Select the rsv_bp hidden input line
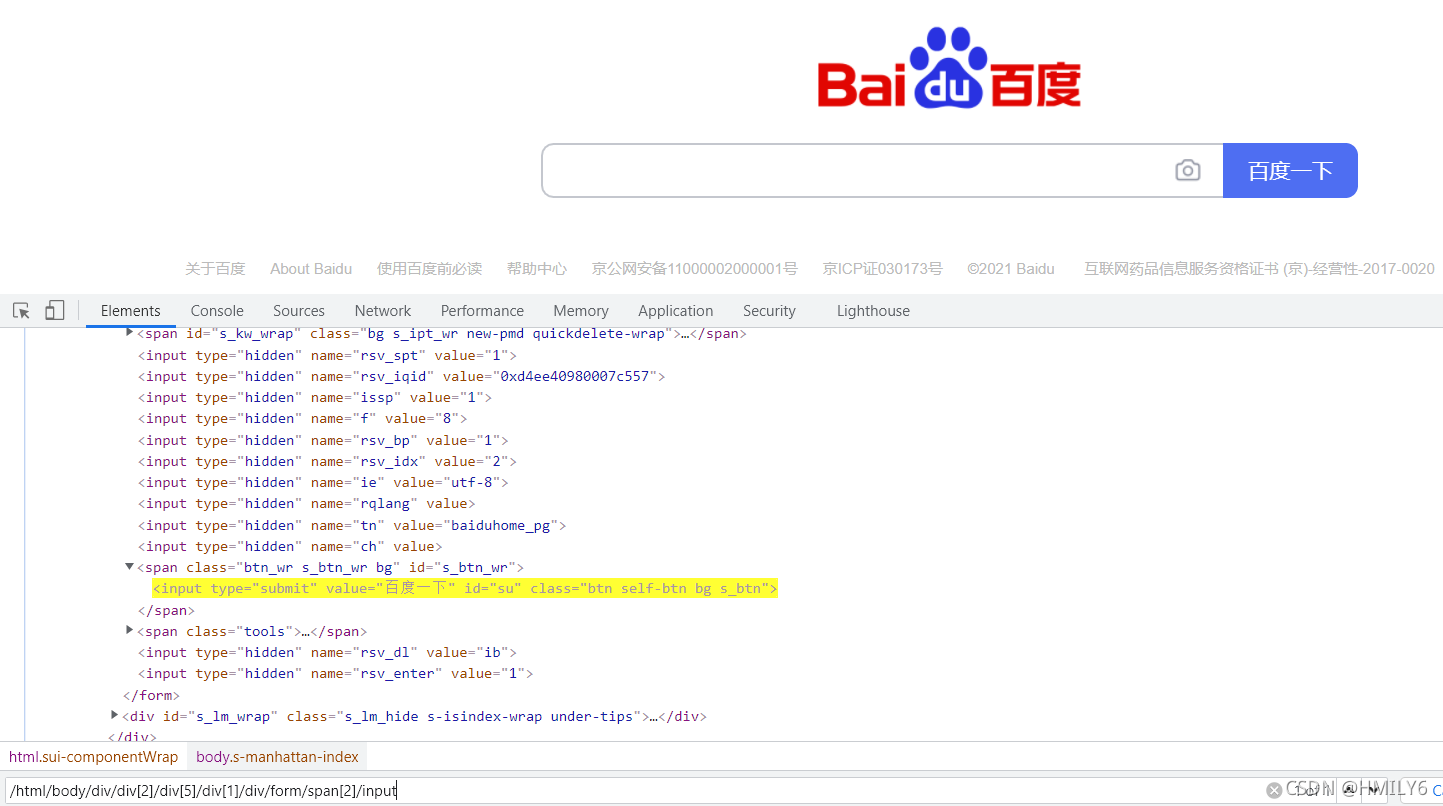 (323, 440)
